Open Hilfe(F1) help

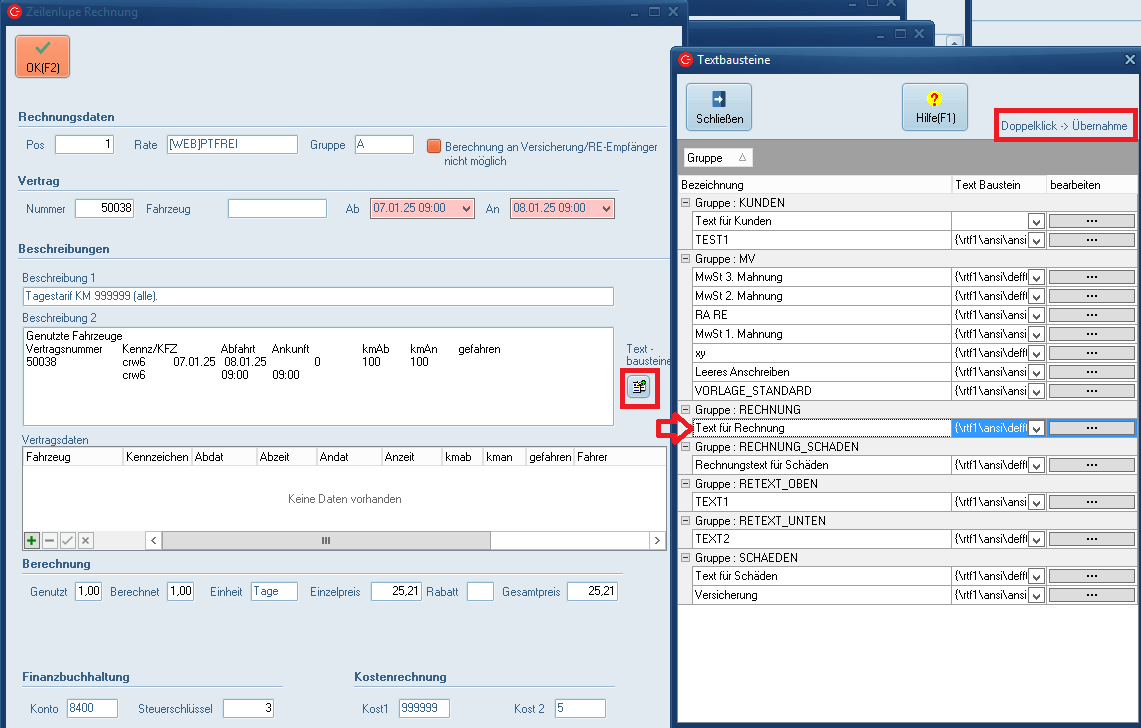pos(934,107)
